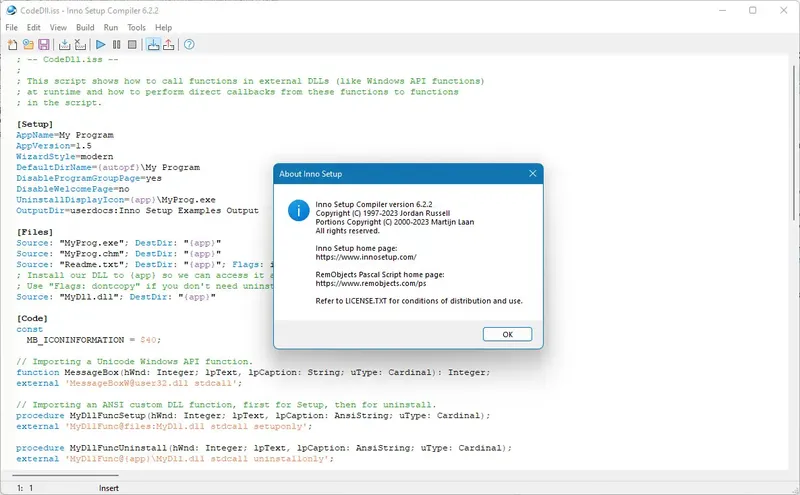Click the 'procedure MyDllFuncSetup' declaration line
The image size is (800, 495).
253,415
